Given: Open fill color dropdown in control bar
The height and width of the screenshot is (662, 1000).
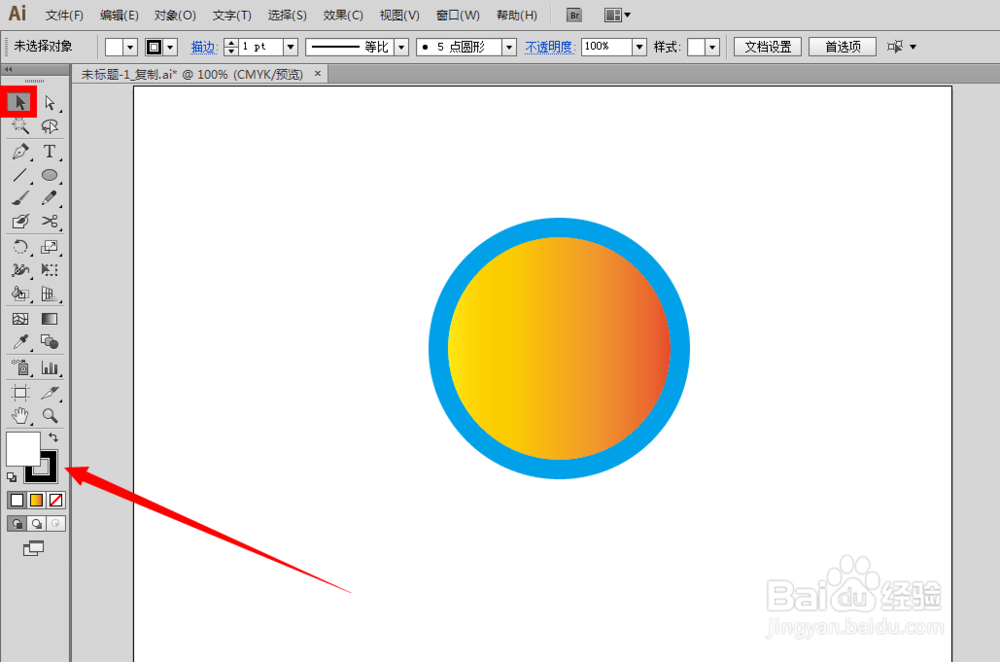Looking at the screenshot, I should (131, 47).
